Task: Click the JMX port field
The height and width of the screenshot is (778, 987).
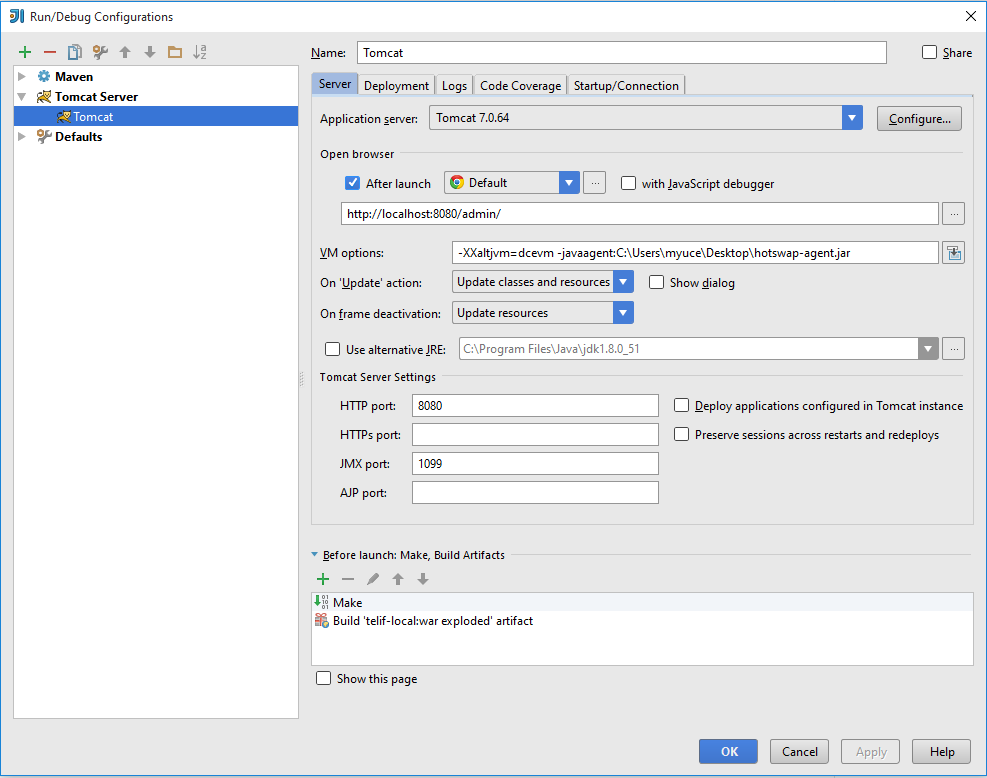Action: [x=535, y=463]
